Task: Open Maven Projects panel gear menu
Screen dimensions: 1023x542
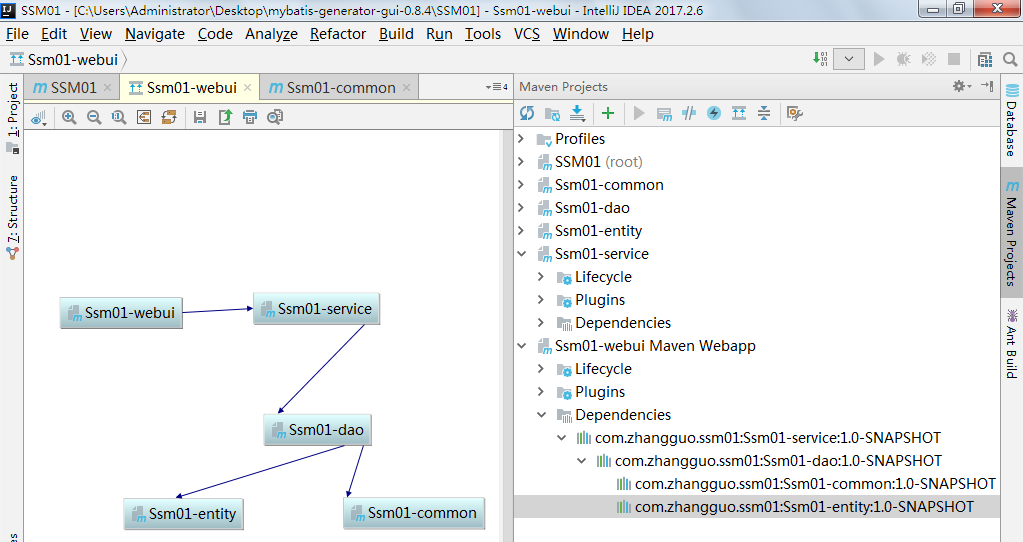Action: pyautogui.click(x=962, y=86)
